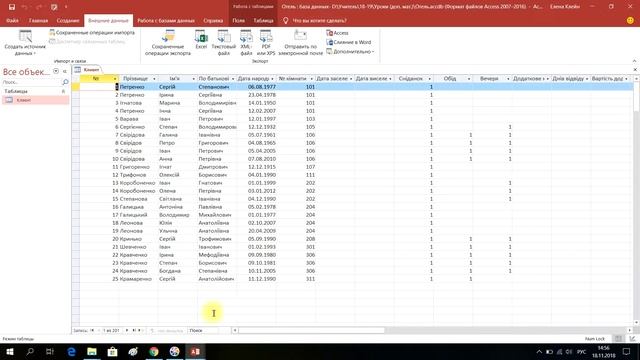Select the Клиент table in navigation pane

pos(36,100)
